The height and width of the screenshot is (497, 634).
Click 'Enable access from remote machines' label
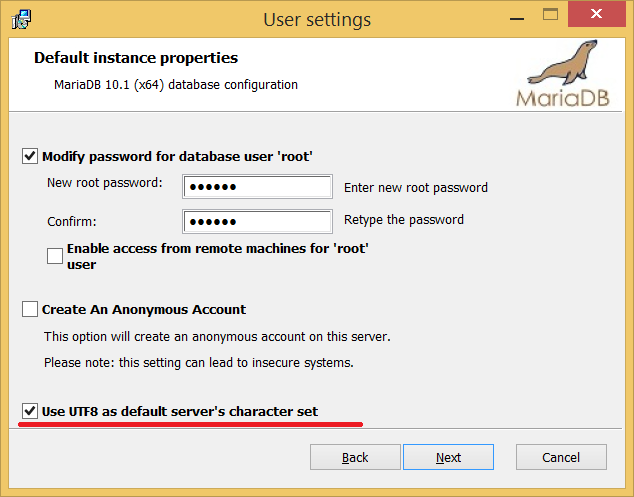pos(217,249)
